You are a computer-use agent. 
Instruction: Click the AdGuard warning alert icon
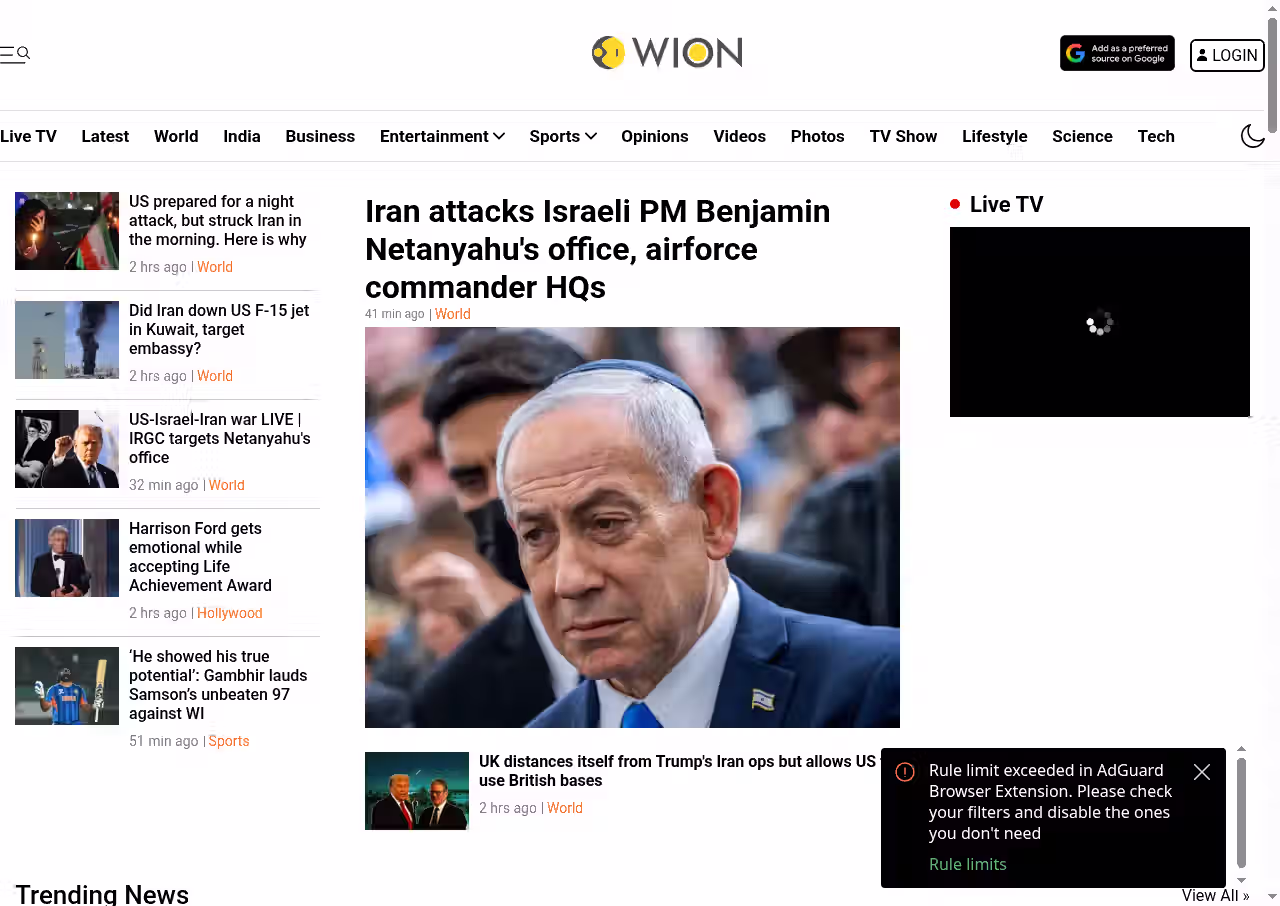click(905, 772)
